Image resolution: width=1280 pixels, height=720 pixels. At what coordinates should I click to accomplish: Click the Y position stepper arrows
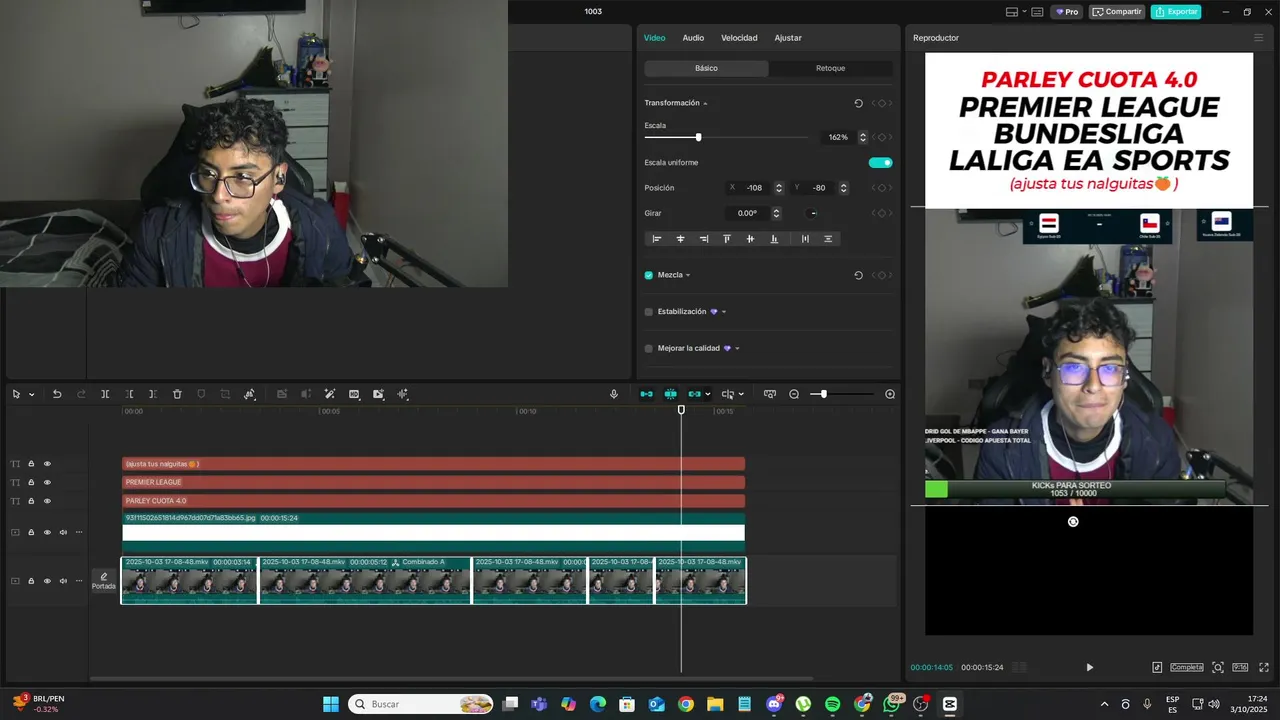click(x=843, y=188)
